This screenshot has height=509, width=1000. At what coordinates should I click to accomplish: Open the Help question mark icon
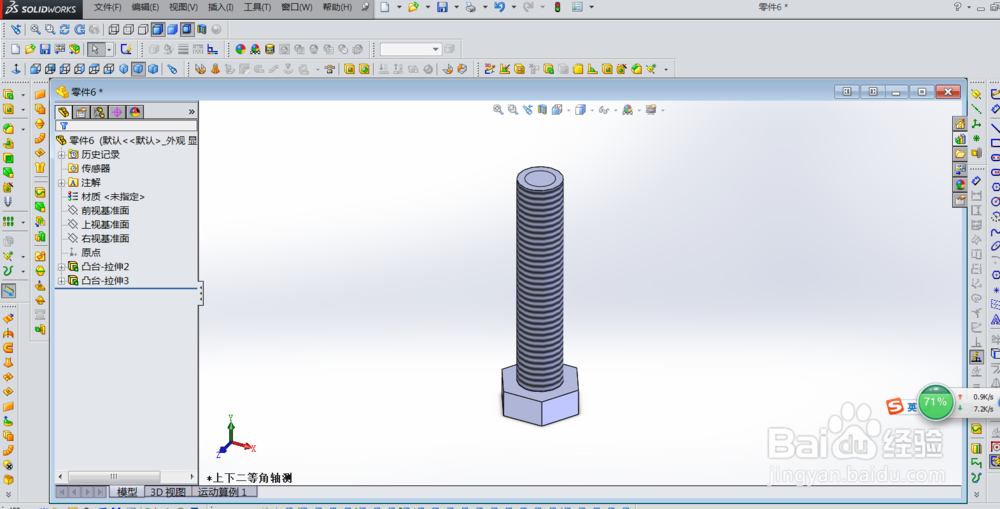(957, 7)
